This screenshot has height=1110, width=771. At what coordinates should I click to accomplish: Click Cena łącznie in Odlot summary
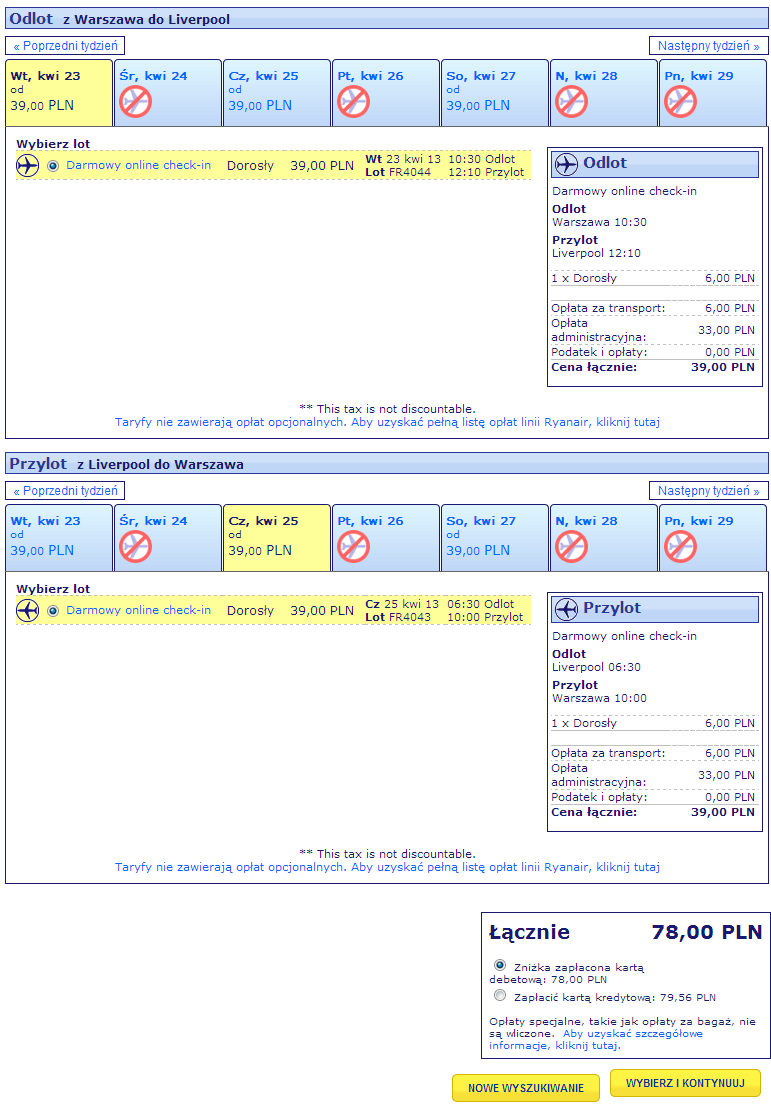594,367
